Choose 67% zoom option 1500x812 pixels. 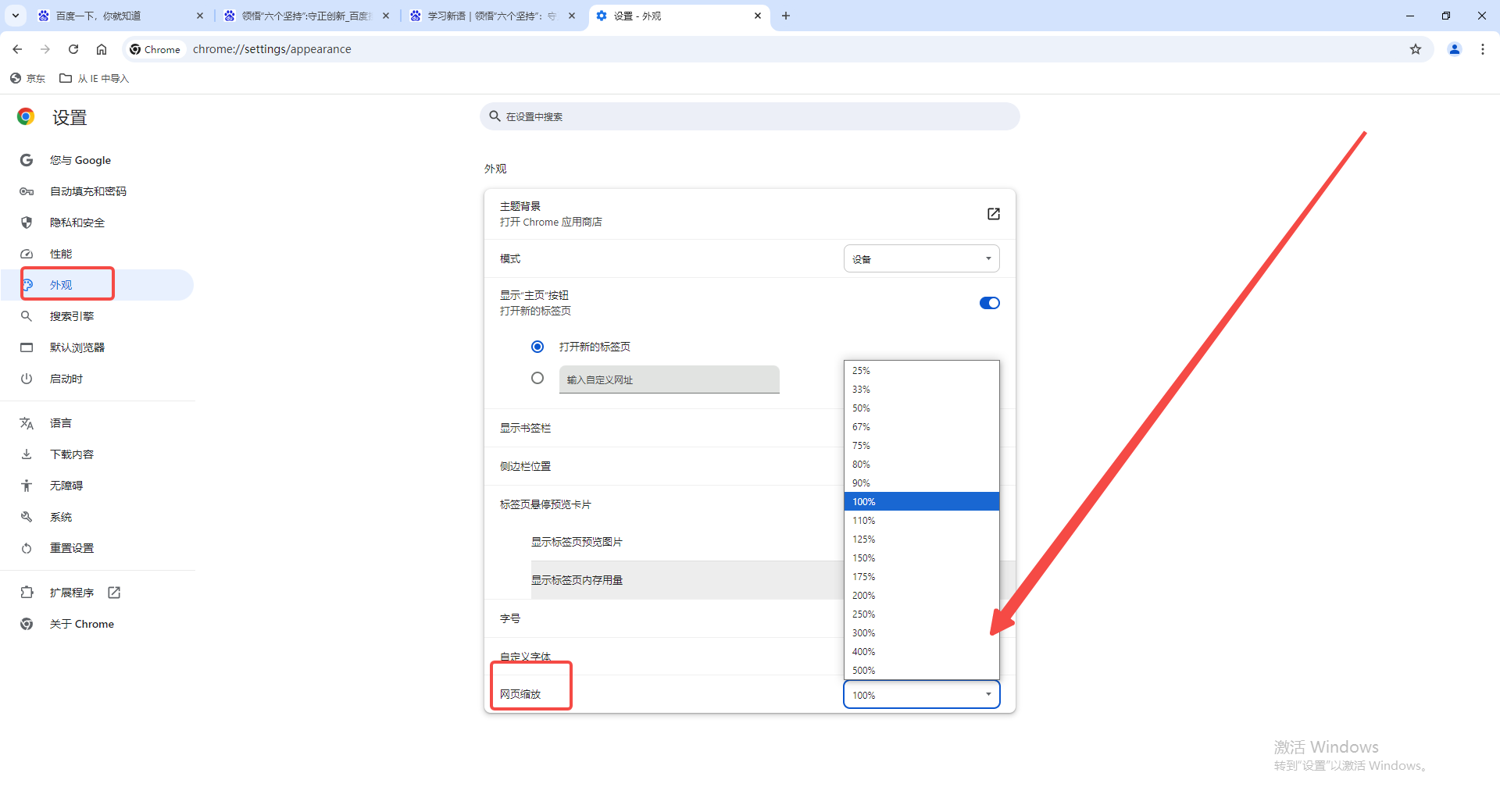point(921,427)
